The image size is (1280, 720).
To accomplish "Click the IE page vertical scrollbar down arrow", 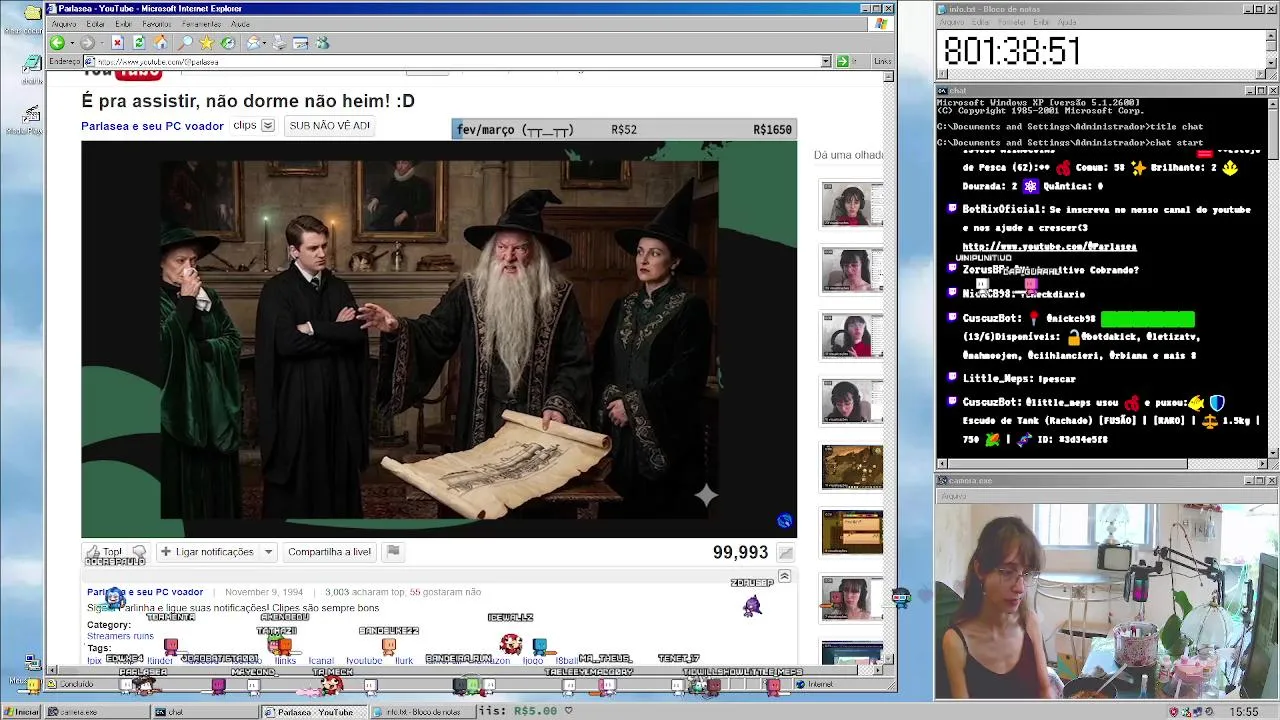I will [x=889, y=659].
